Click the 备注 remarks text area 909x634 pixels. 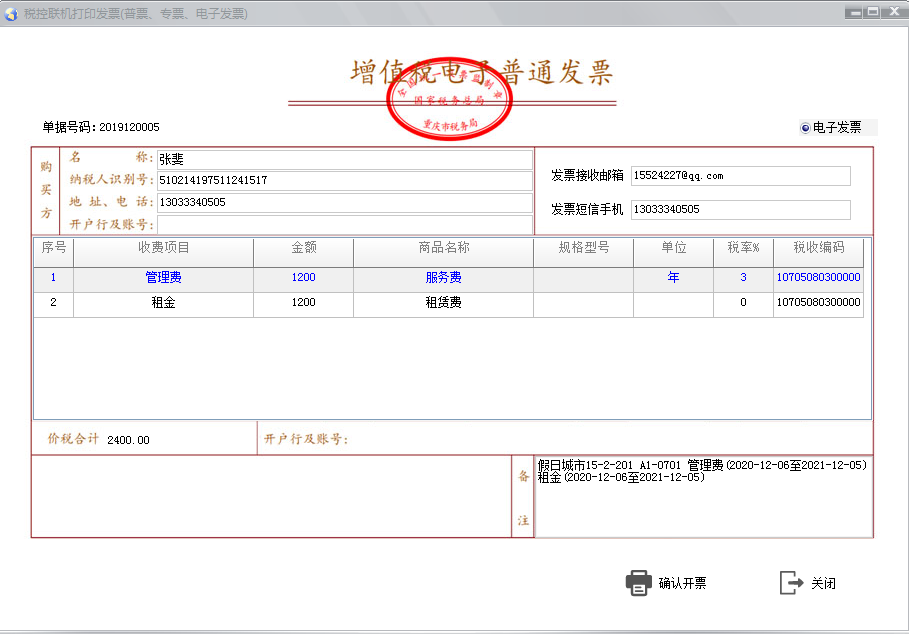coord(703,497)
